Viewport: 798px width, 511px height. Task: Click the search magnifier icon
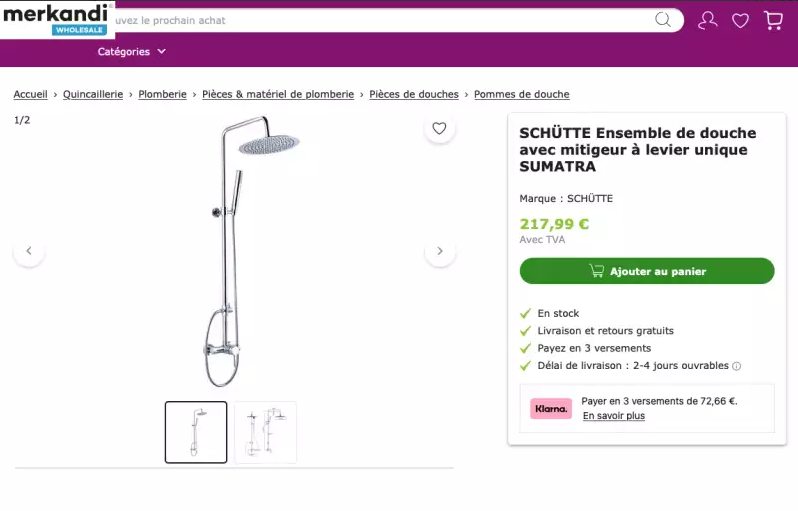(663, 20)
